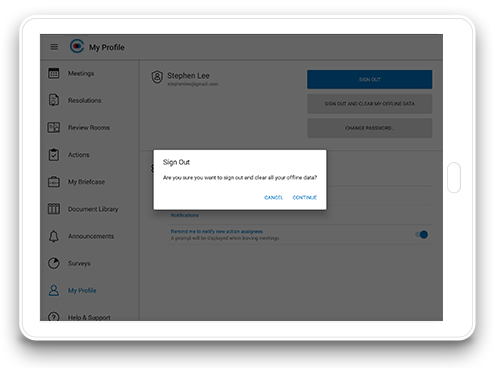Open Help & Support in the sidebar
Image resolution: width=495 pixels, height=368 pixels.
tap(89, 317)
